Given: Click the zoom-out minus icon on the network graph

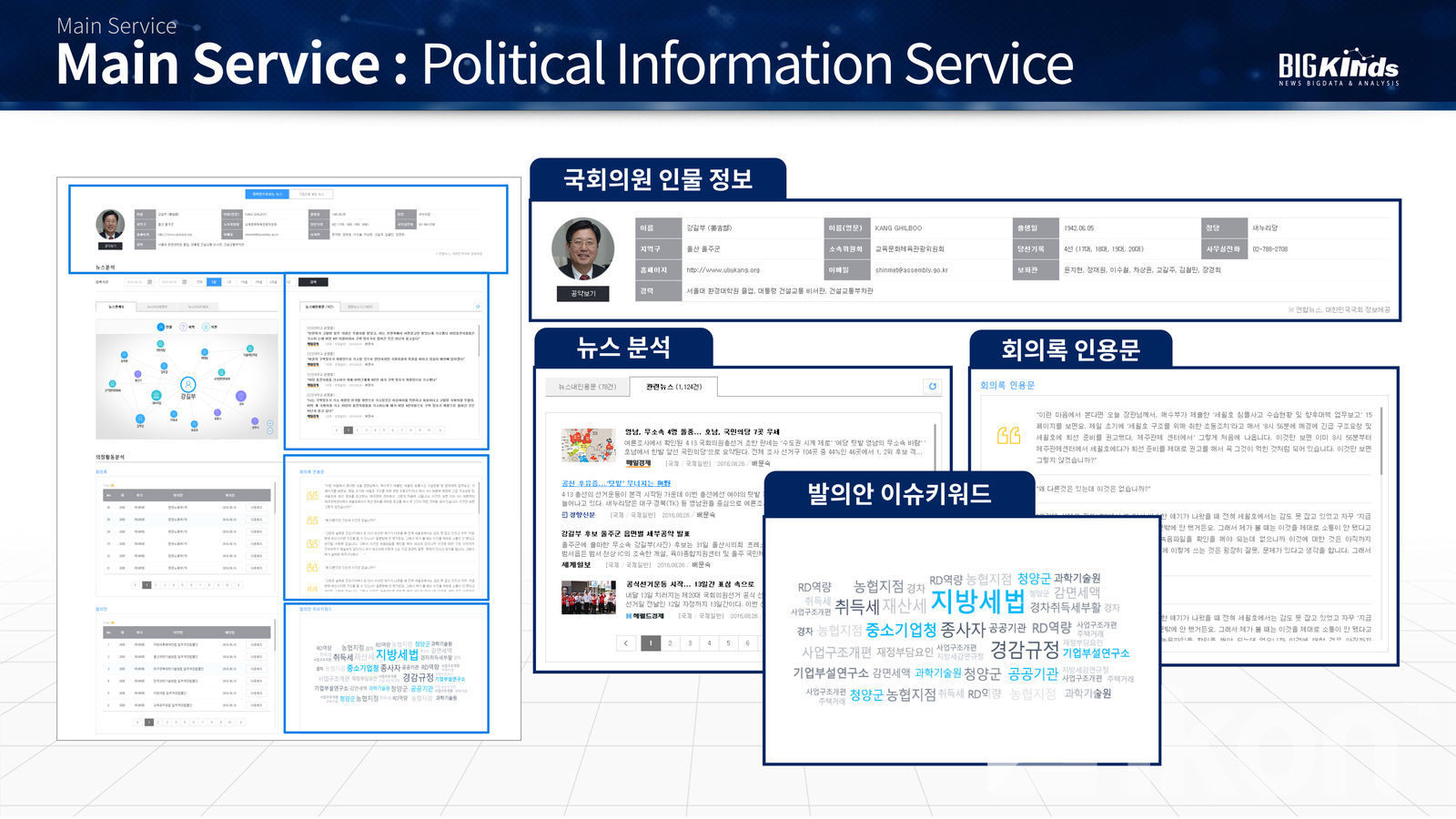Looking at the screenshot, I should [x=268, y=431].
